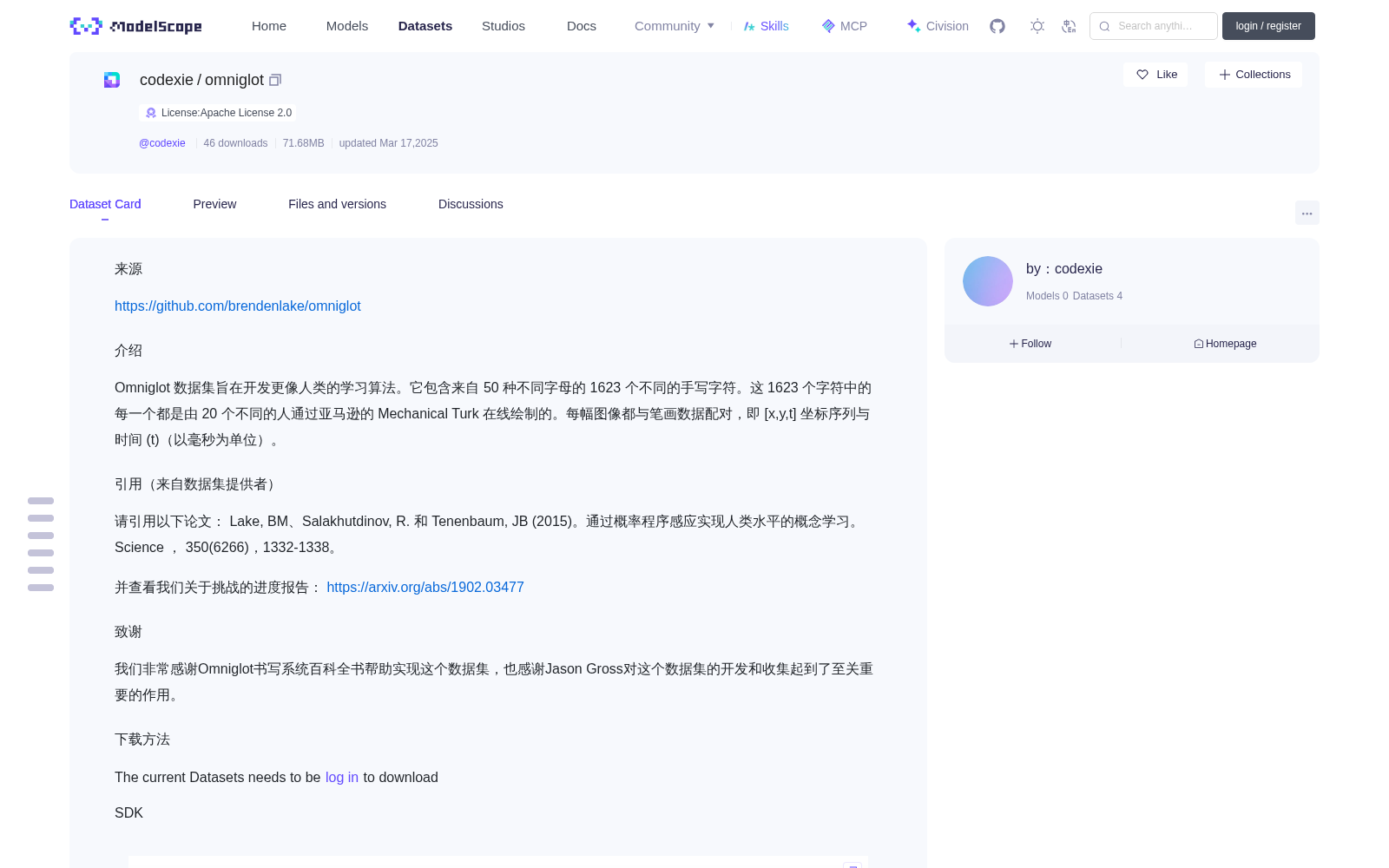Click the 介绍 heading
This screenshot has height=868, width=1389.
[x=128, y=351]
